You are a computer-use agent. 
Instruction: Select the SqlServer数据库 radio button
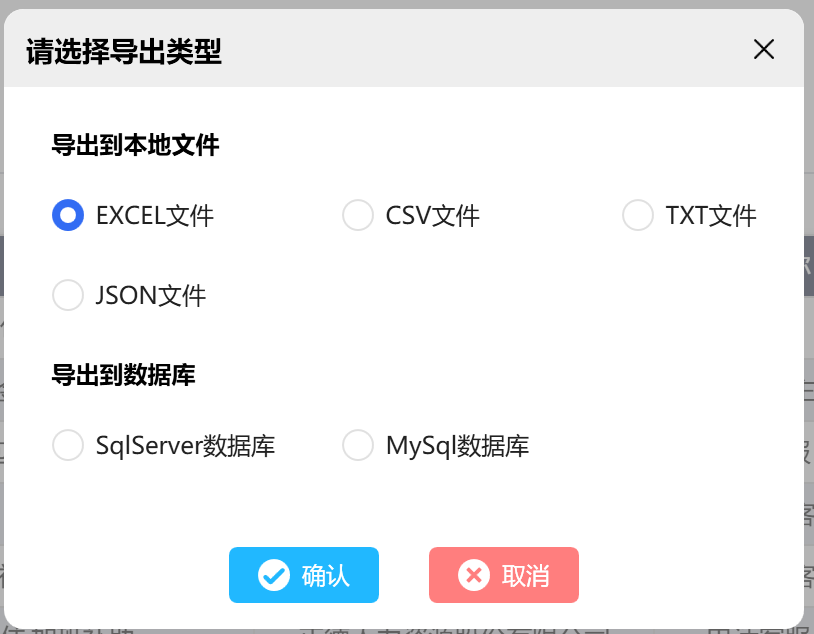(68, 445)
